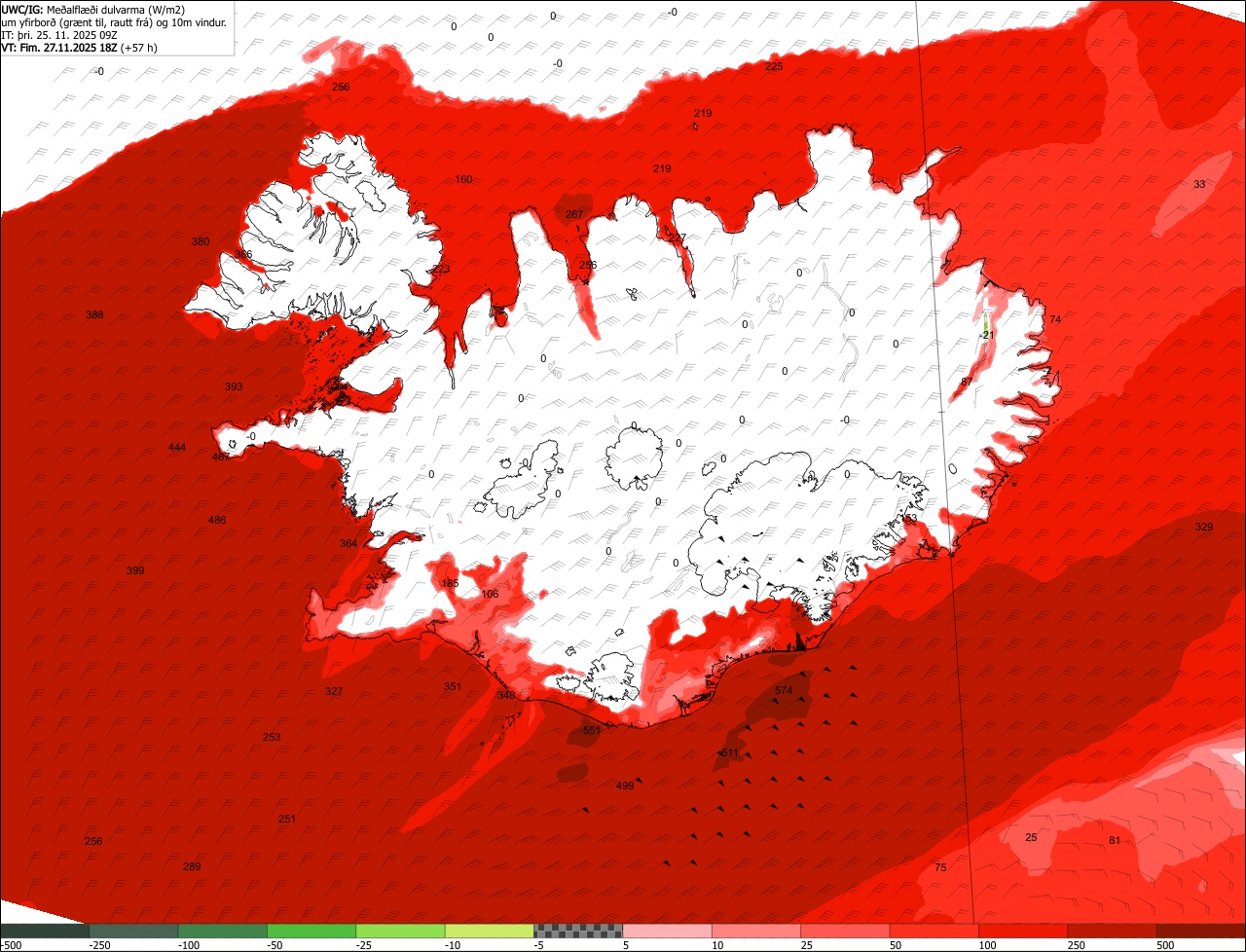Pick the pale pink 5 to 10 swatch

668,930
